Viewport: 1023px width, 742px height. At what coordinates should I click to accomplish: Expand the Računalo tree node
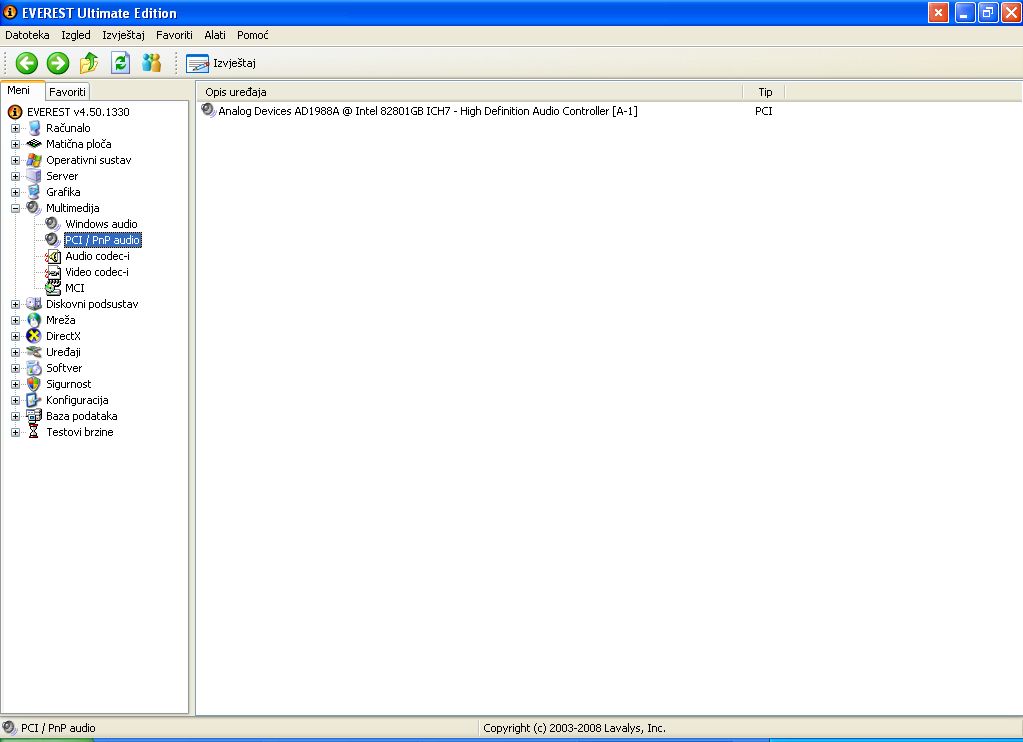16,129
